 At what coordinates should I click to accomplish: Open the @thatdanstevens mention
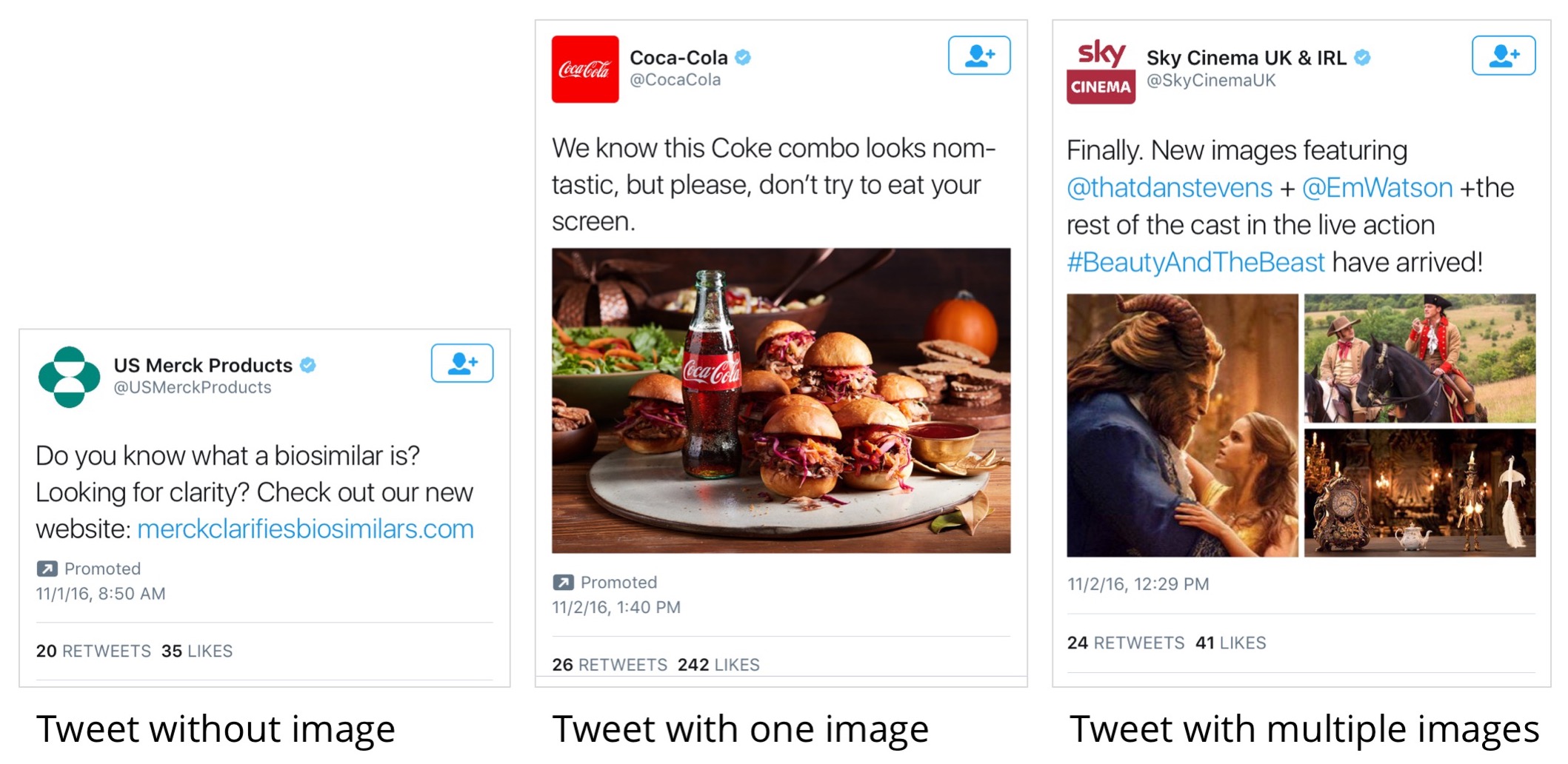(1169, 188)
